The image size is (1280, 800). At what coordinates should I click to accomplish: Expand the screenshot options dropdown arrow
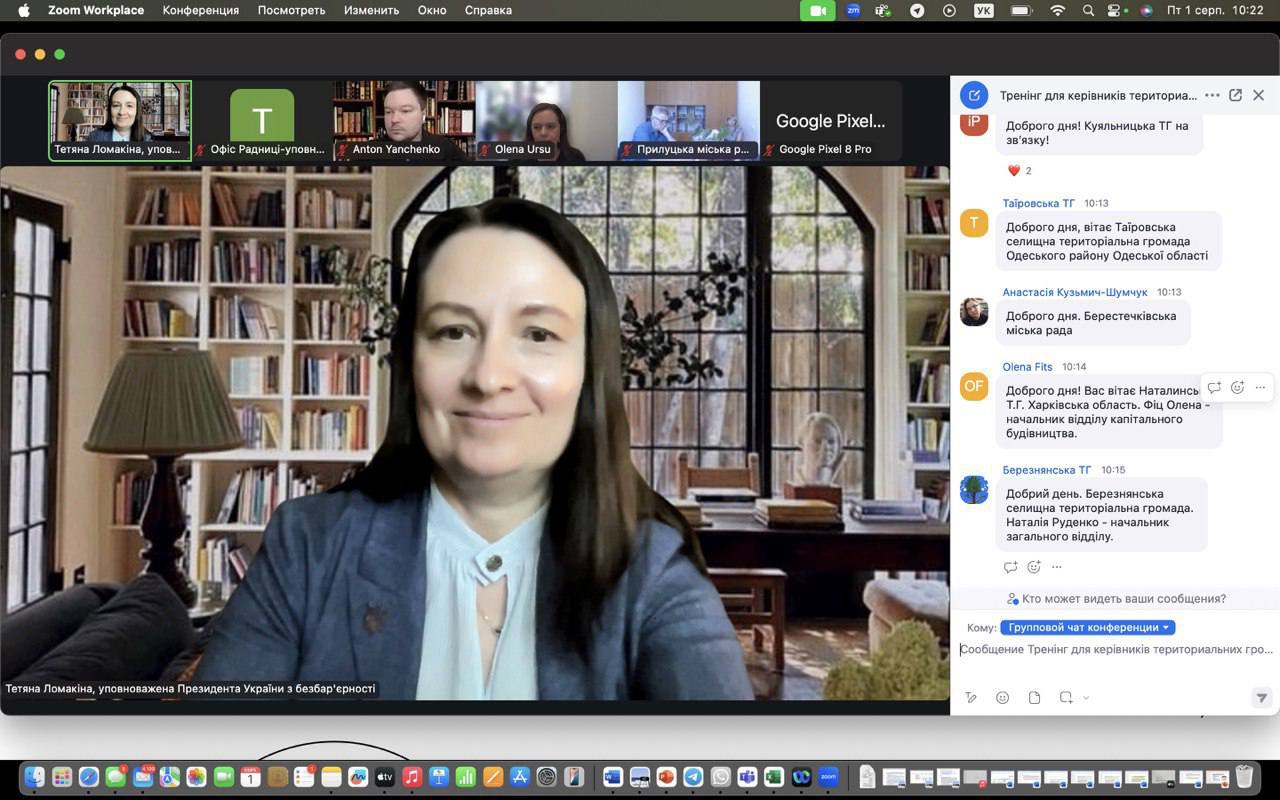1086,698
